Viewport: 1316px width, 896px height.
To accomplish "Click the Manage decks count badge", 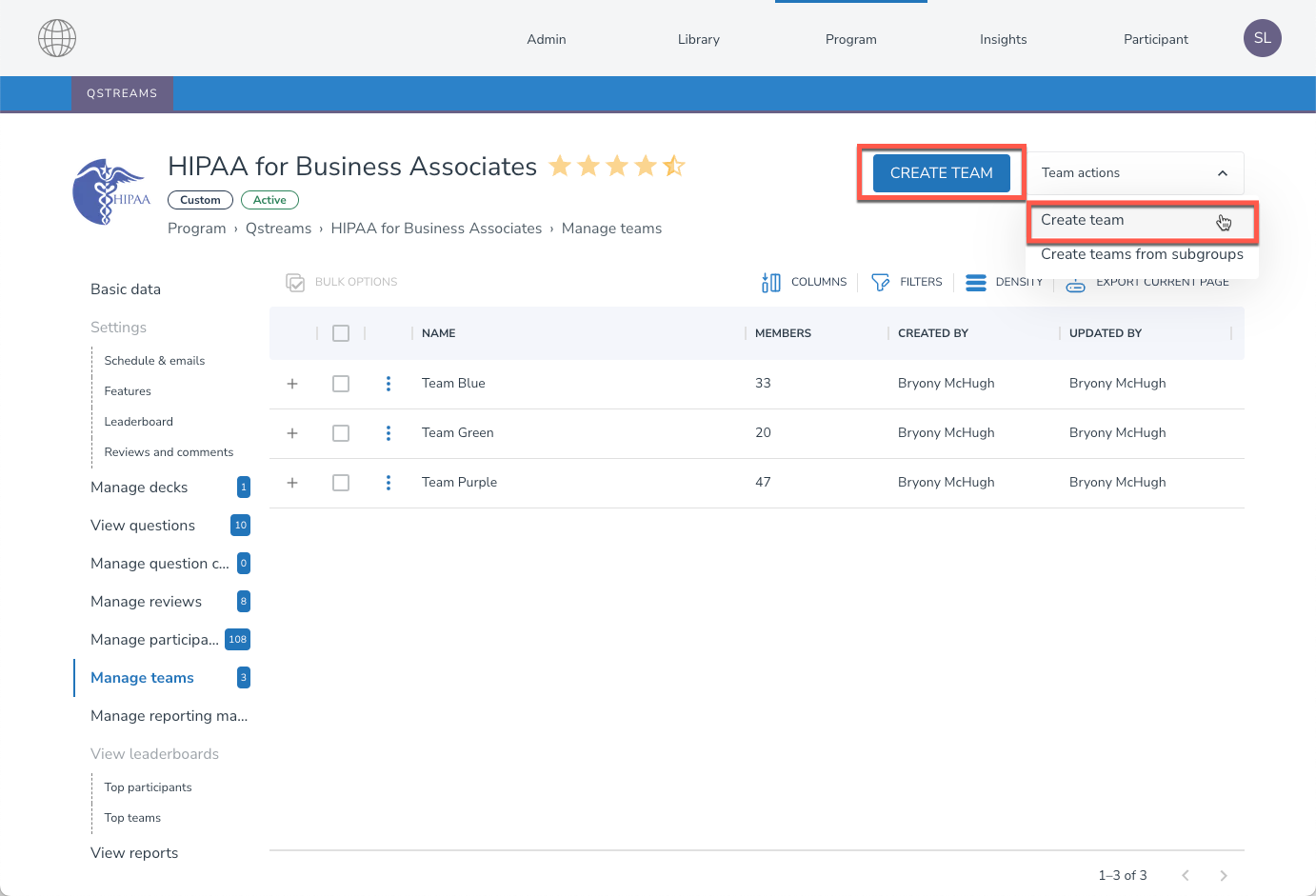I will 244,488.
